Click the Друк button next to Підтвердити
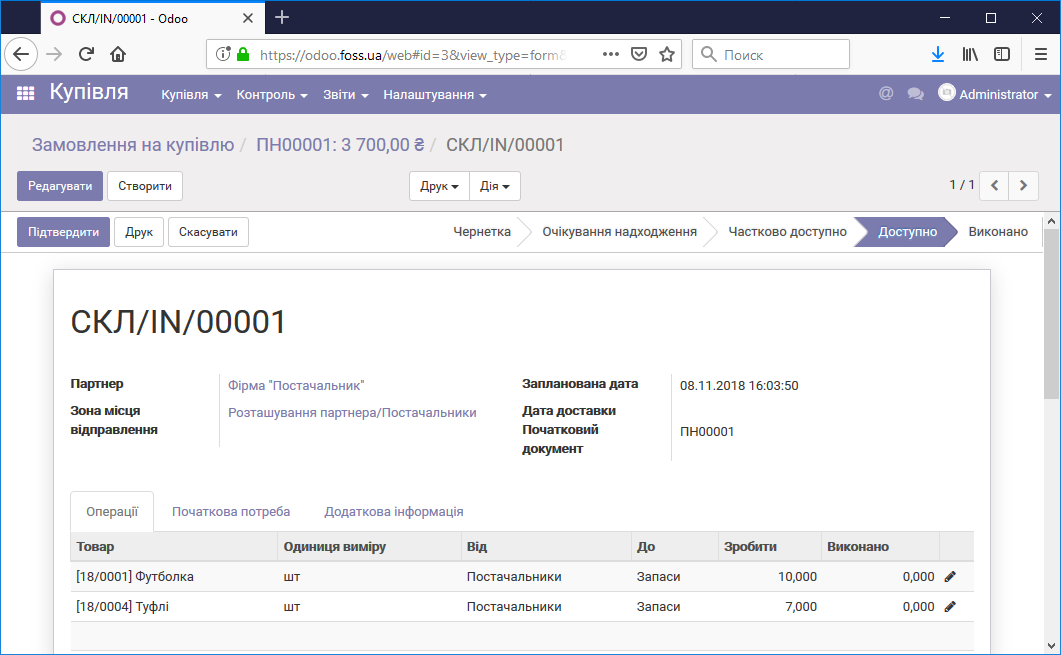 pyautogui.click(x=139, y=232)
